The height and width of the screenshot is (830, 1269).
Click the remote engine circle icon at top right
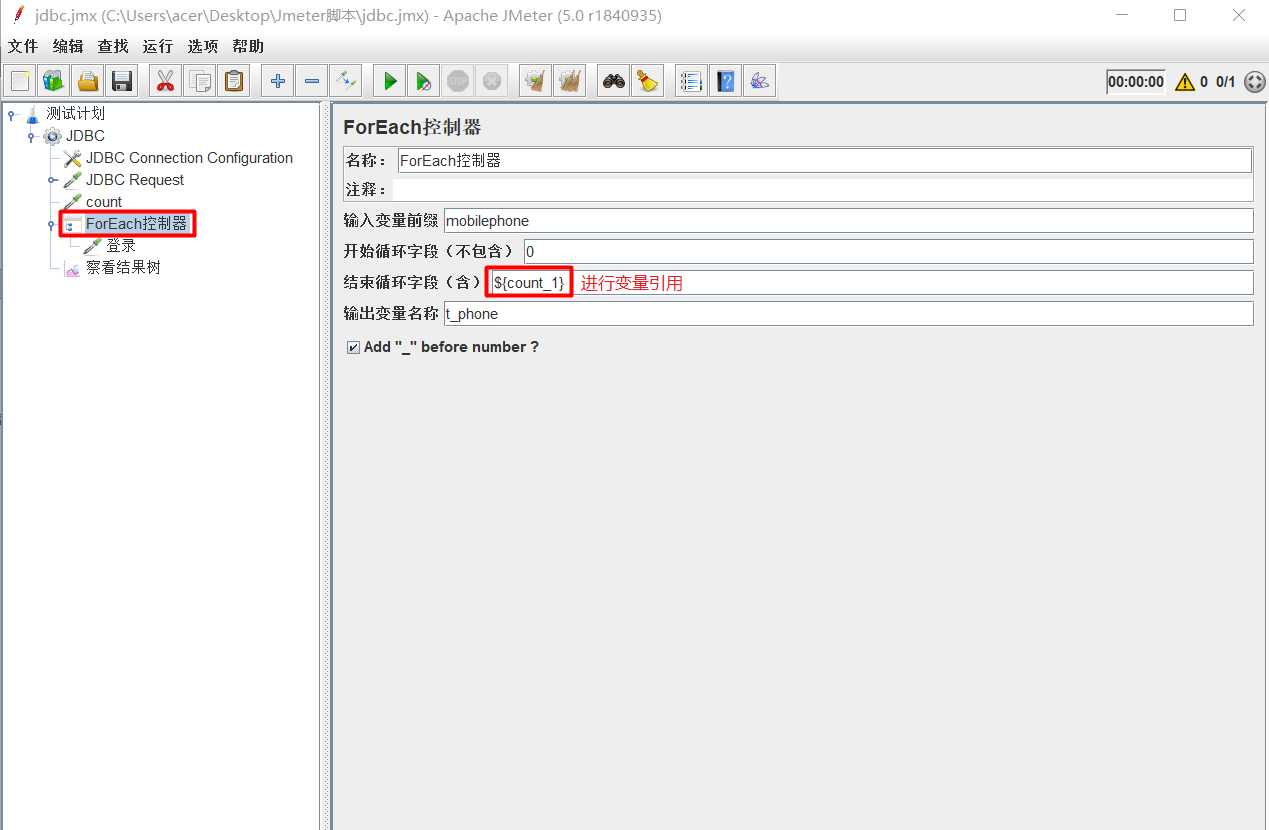pyautogui.click(x=1254, y=82)
